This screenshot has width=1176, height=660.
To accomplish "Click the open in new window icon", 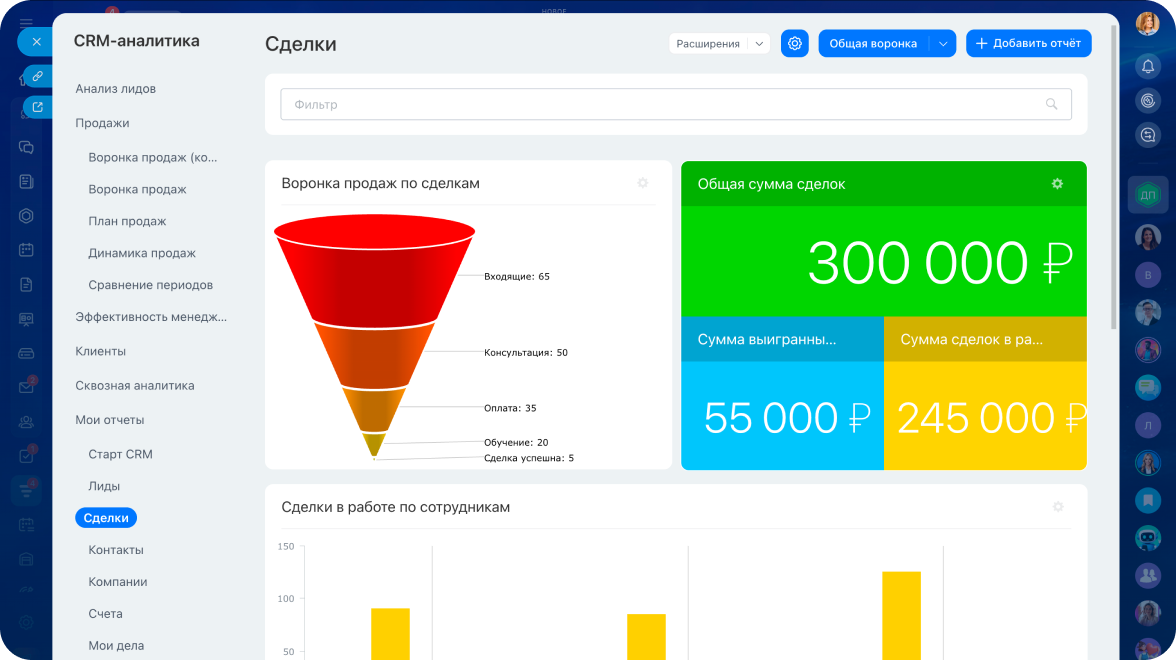I will pyautogui.click(x=37, y=107).
